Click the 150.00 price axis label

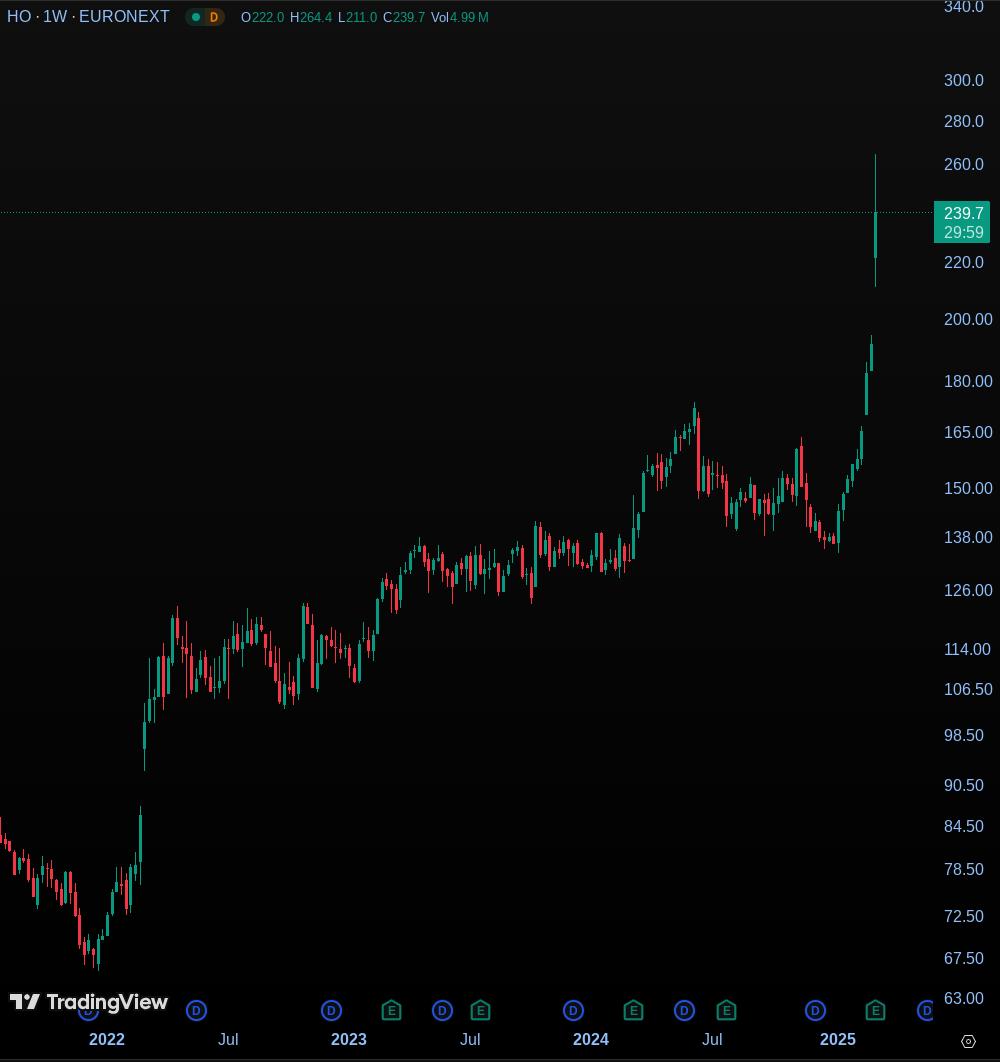tap(967, 488)
